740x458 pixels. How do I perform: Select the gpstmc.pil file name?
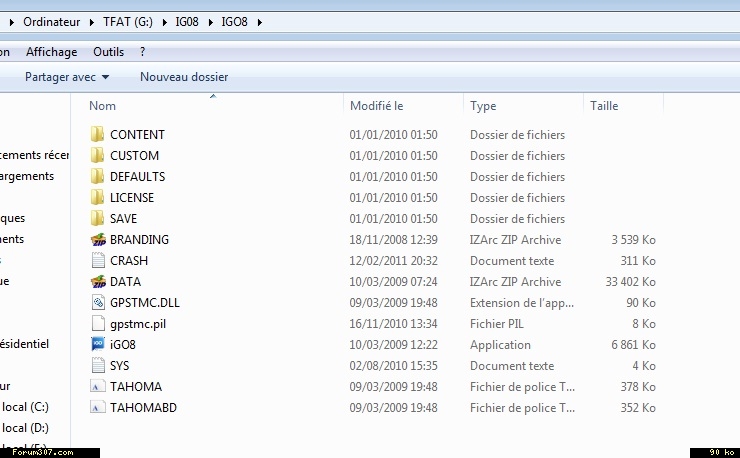(138, 324)
